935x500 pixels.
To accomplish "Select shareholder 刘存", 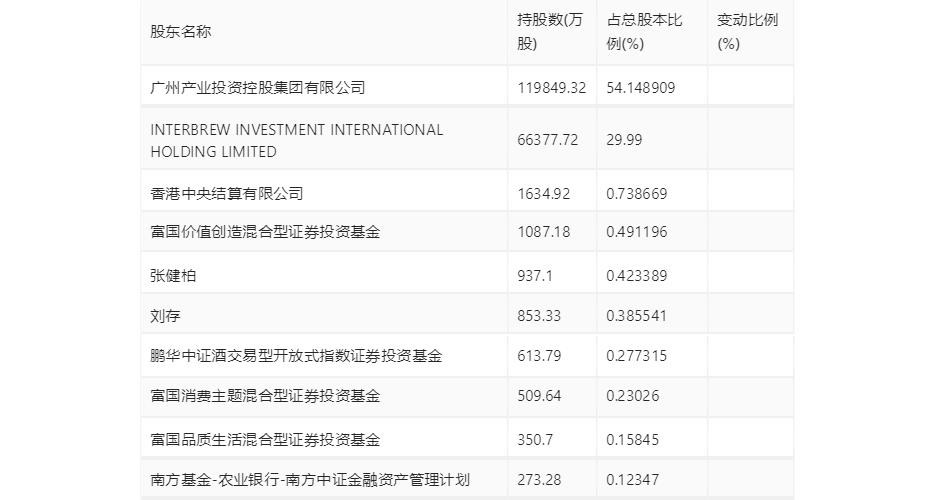I will pyautogui.click(x=165, y=316).
